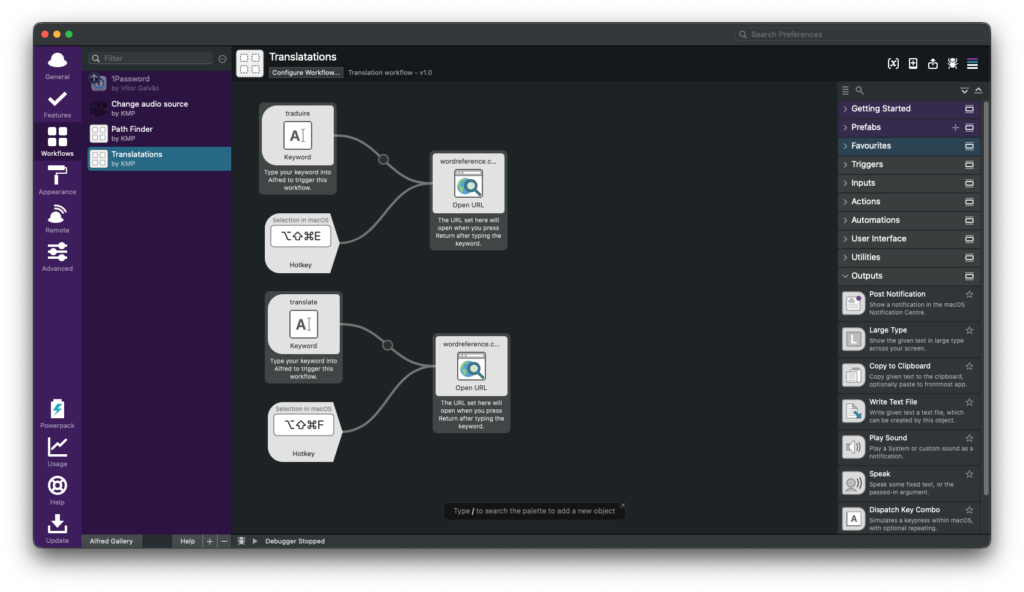Select the translate Keyword node
Image resolution: width=1024 pixels, height=592 pixels.
(x=304, y=337)
